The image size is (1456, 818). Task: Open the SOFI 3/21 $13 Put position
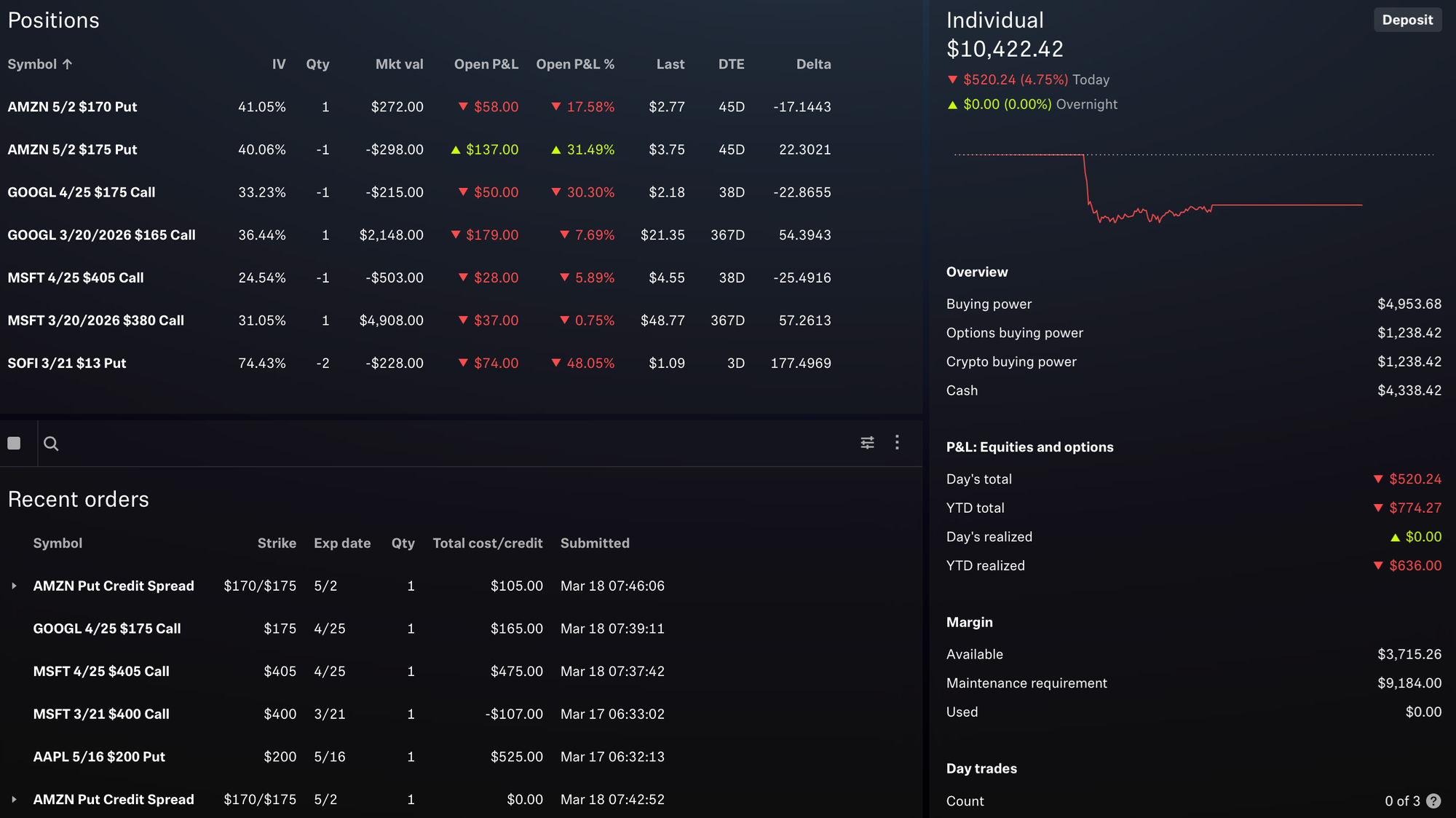coord(419,363)
